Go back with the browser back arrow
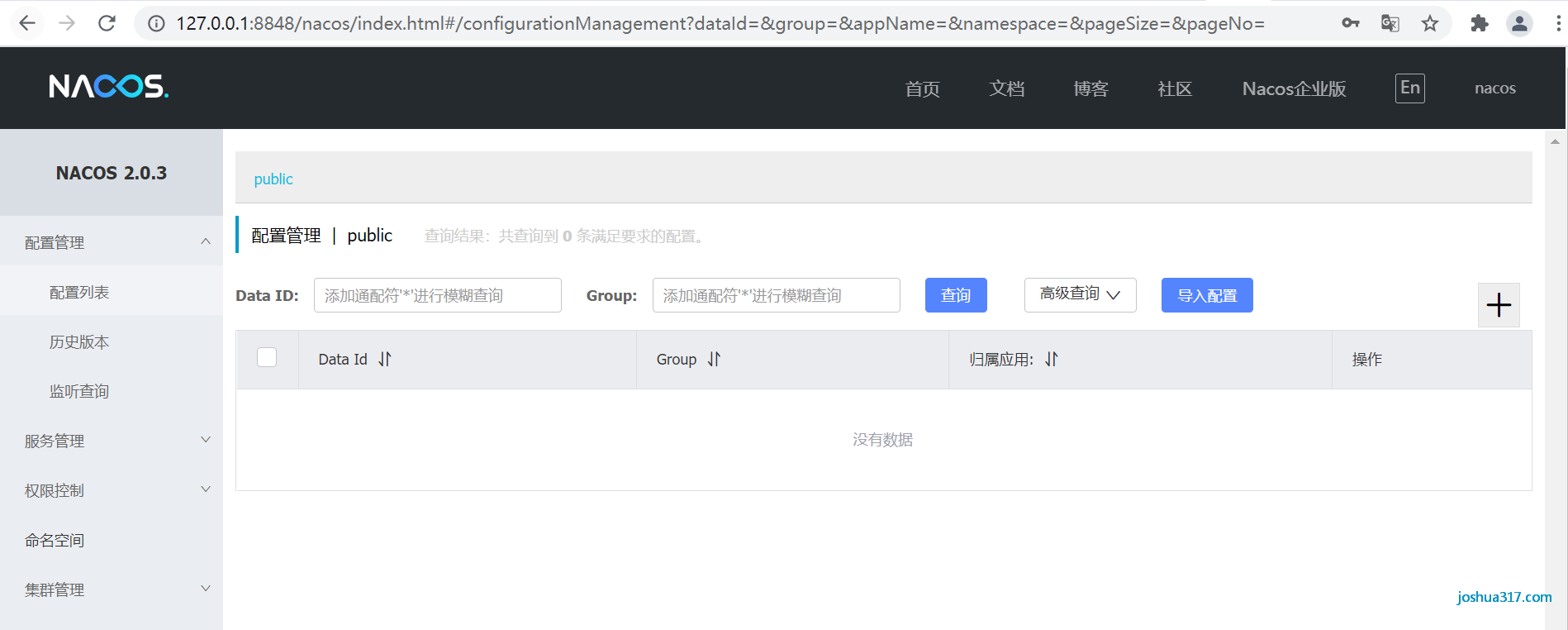1568x630 pixels. [x=27, y=23]
